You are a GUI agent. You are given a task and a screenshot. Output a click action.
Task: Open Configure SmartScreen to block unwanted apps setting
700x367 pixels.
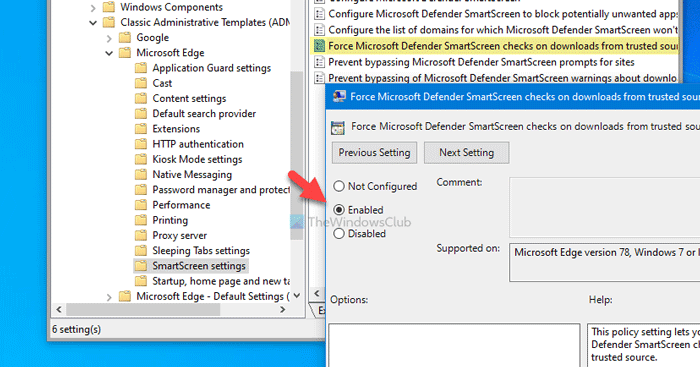[503, 14]
